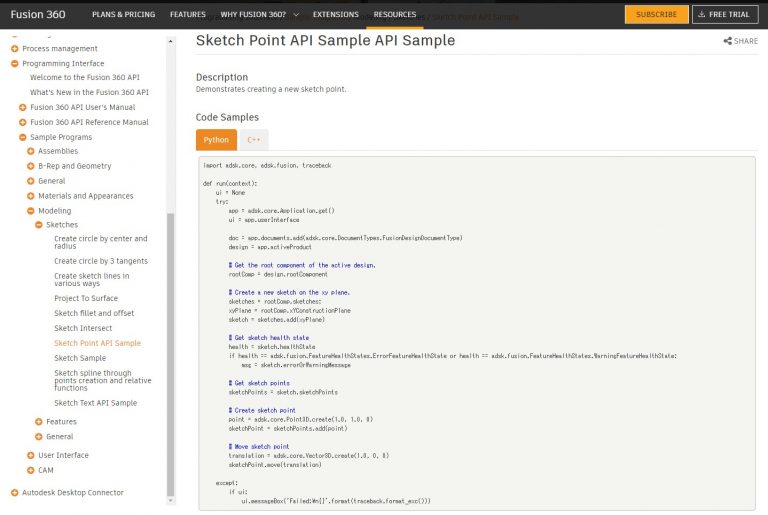The height and width of the screenshot is (515, 768).
Task: Click sidebar scrollbar down arrow
Action: 170,500
